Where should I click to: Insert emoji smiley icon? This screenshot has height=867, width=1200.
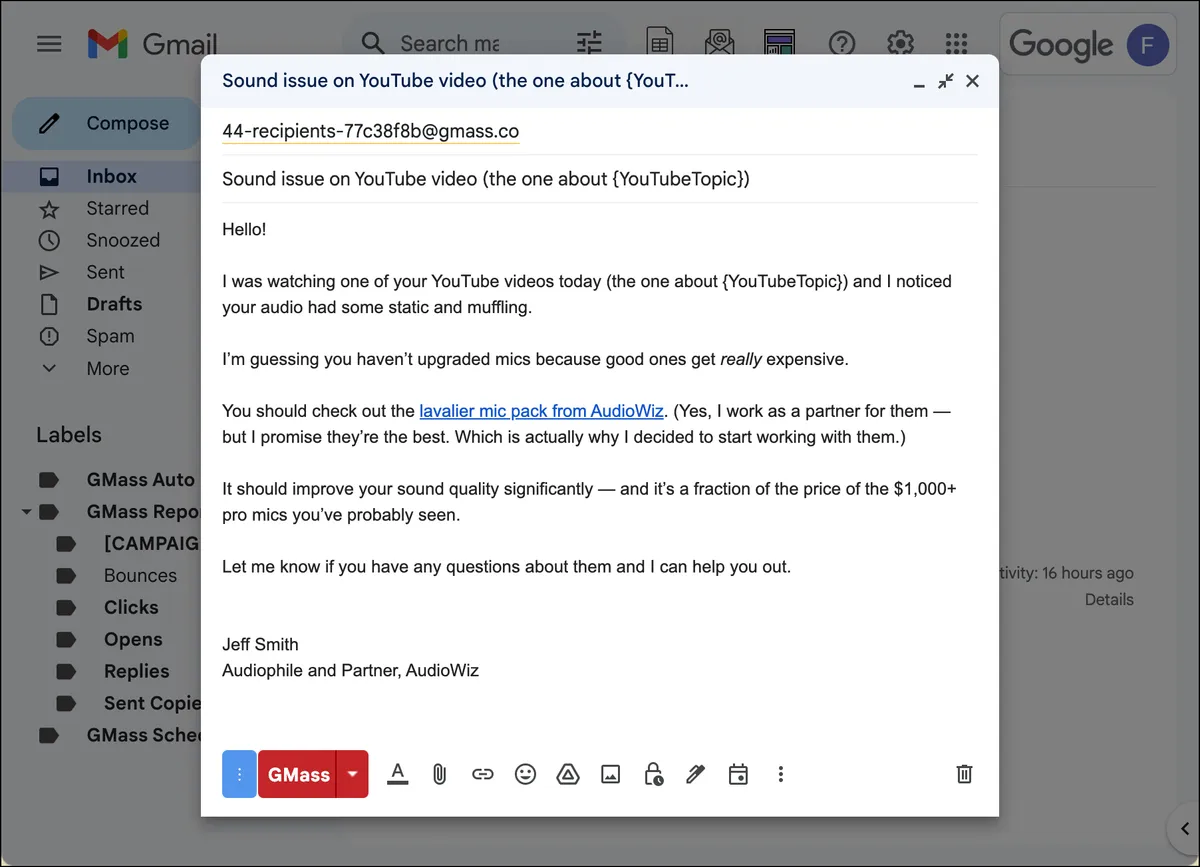coord(525,774)
